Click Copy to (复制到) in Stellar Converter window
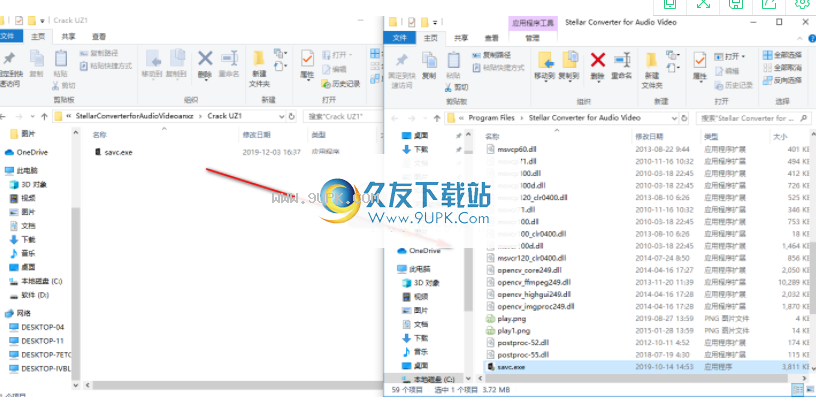Image resolution: width=816 pixels, height=402 pixels. coord(569,66)
